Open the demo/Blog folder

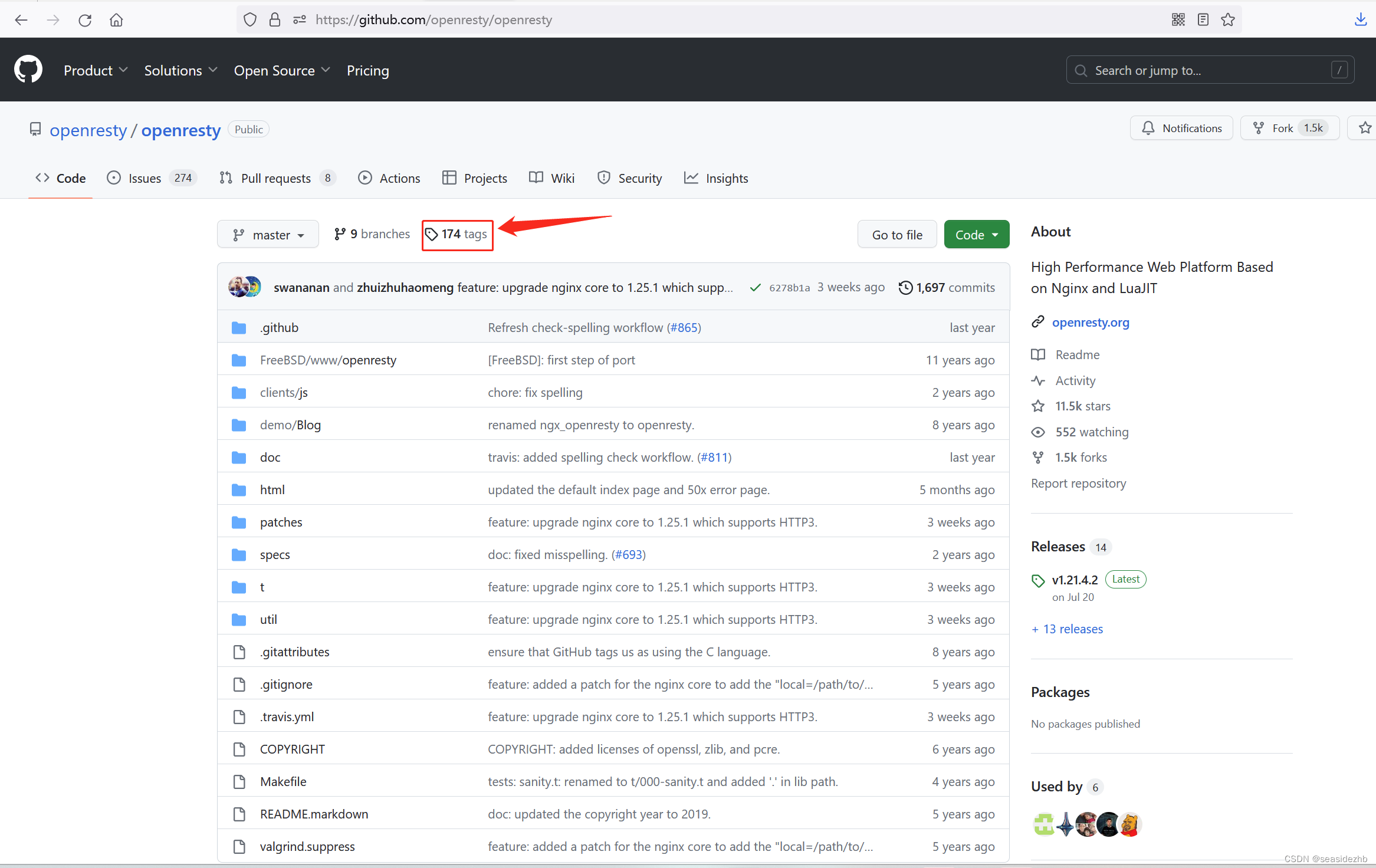pos(290,425)
